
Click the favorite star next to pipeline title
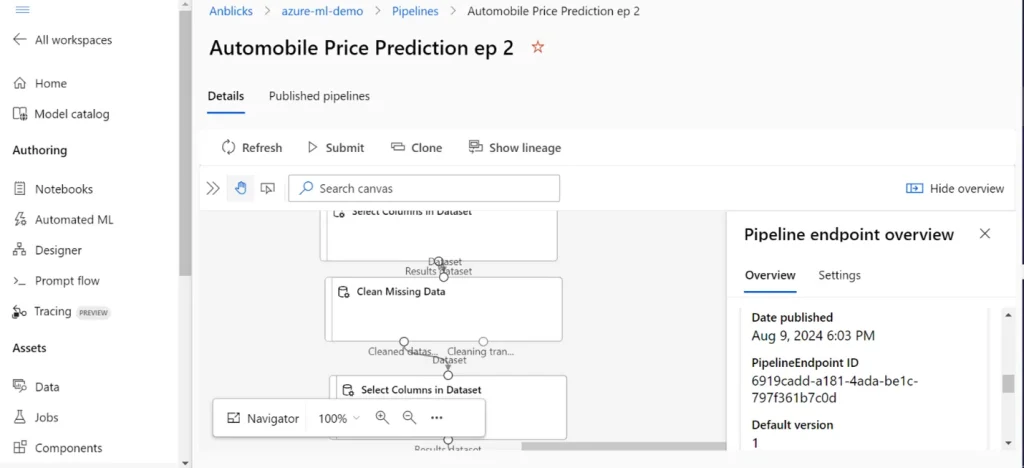click(538, 47)
